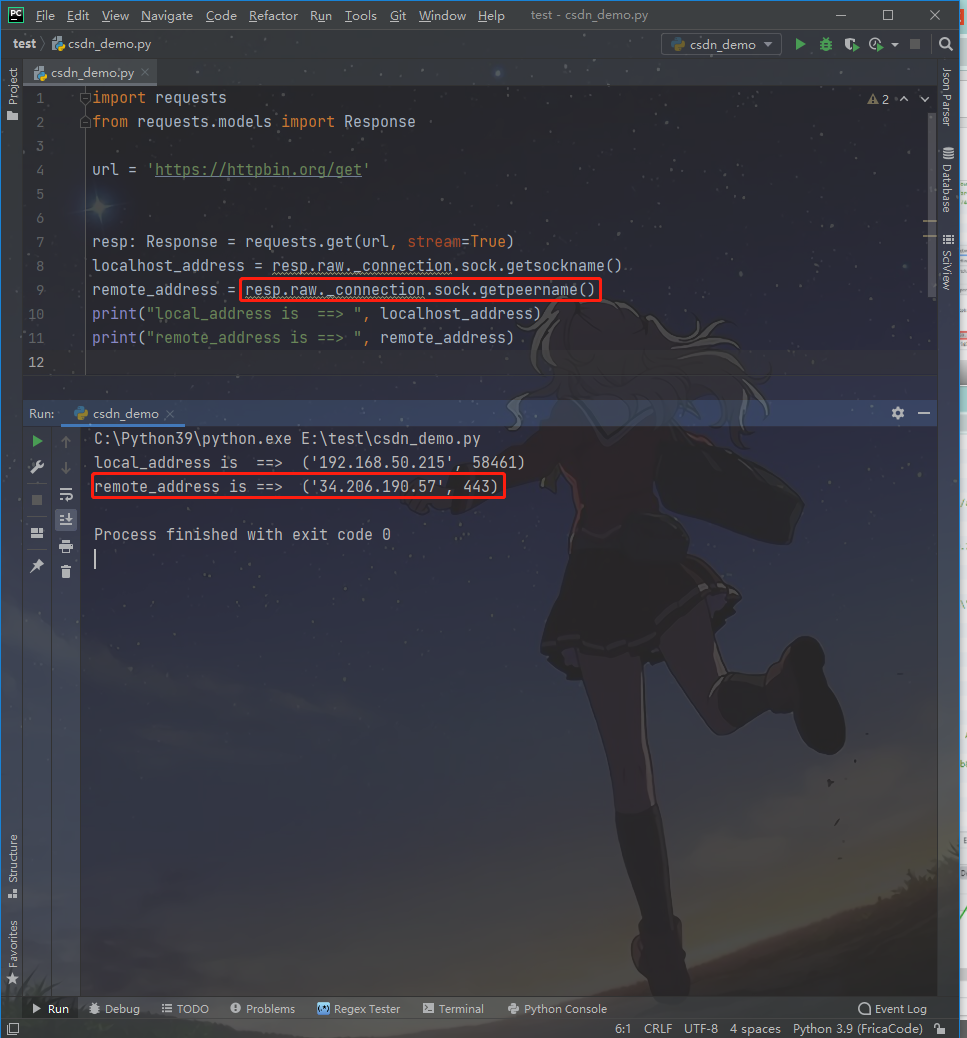
Task: Open the Git menu
Action: [398, 15]
